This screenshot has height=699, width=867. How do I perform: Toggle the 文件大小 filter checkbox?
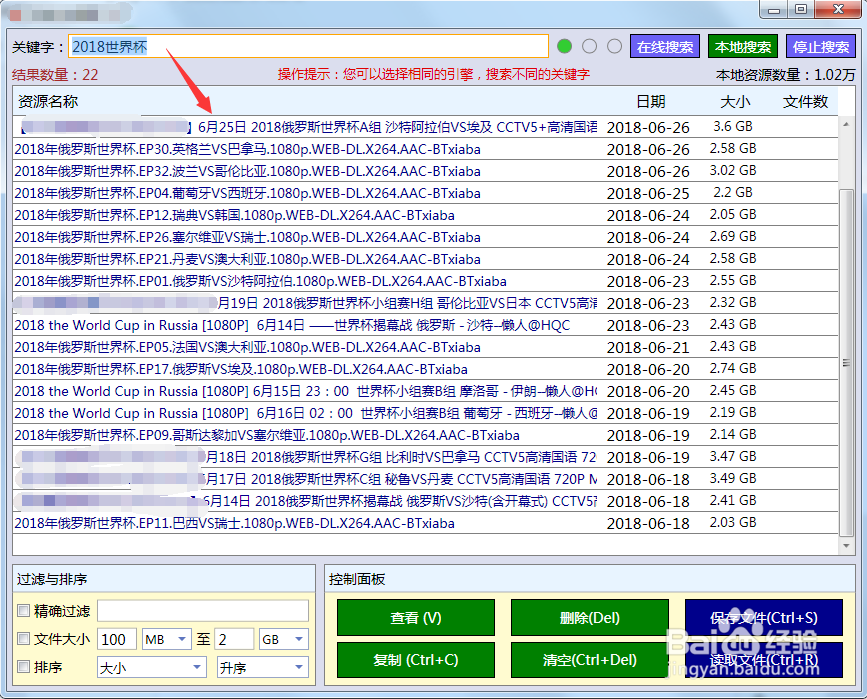click(x=24, y=639)
